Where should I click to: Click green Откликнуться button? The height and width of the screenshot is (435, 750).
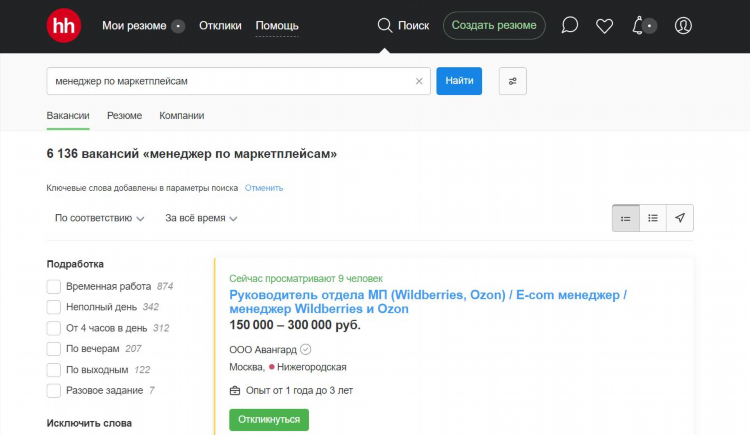pos(269,420)
